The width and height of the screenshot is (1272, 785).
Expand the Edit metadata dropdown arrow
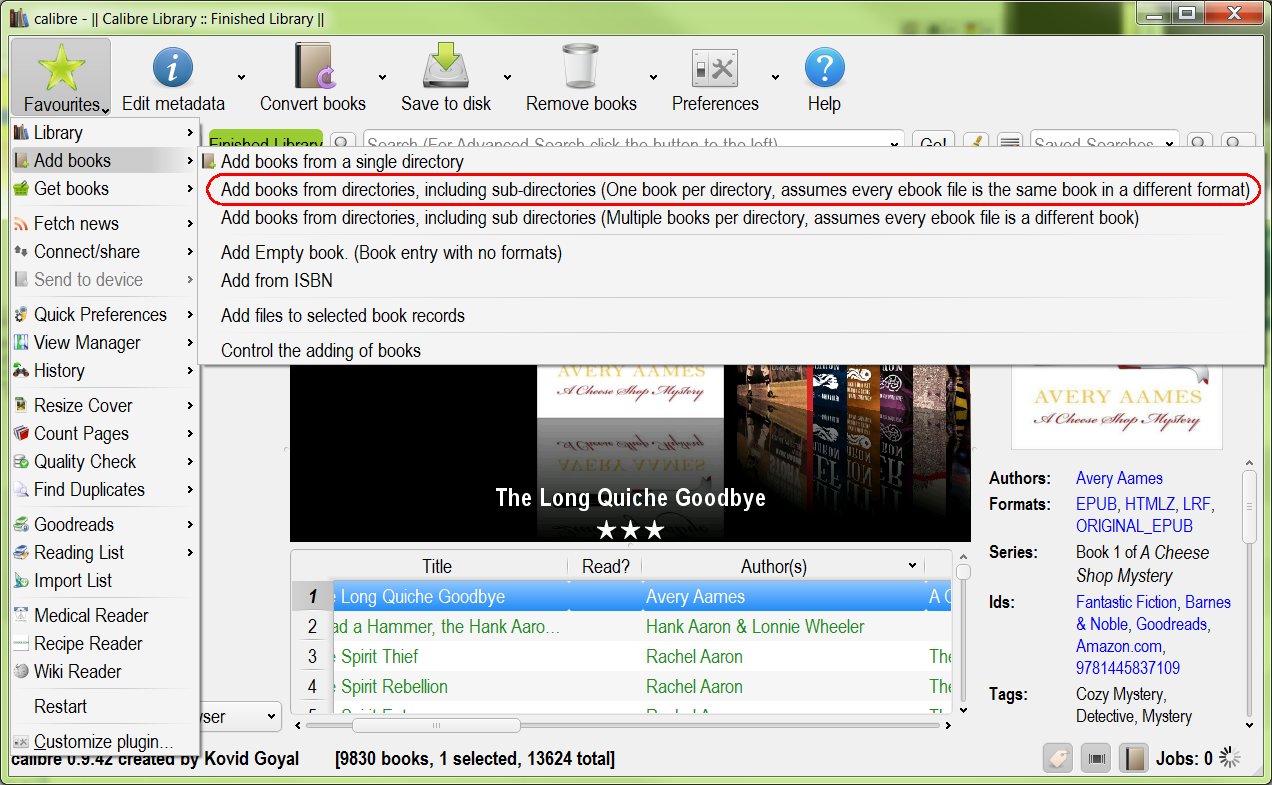click(241, 76)
